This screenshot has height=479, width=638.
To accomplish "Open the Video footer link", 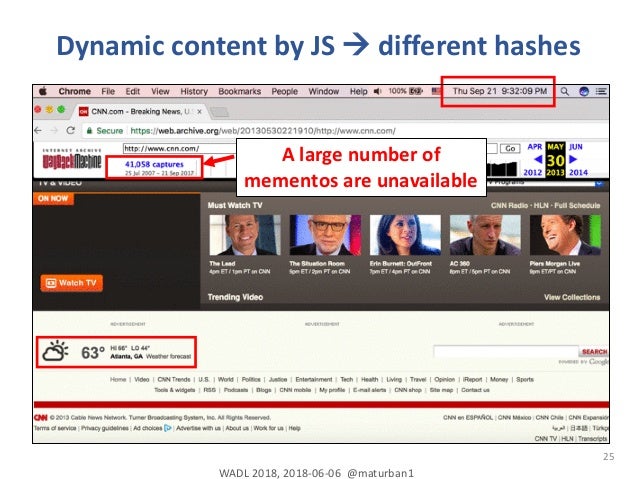I will tap(142, 379).
